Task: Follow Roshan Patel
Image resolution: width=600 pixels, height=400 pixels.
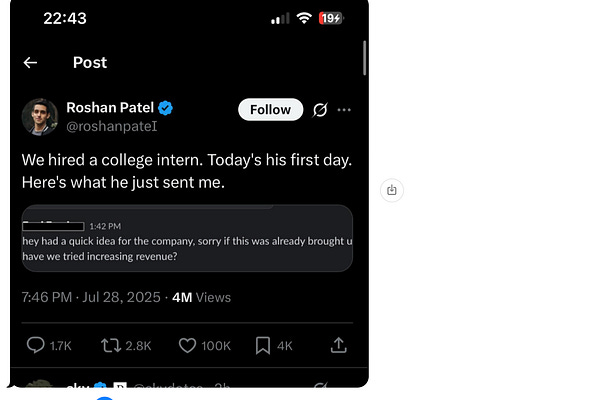Action: tap(270, 110)
